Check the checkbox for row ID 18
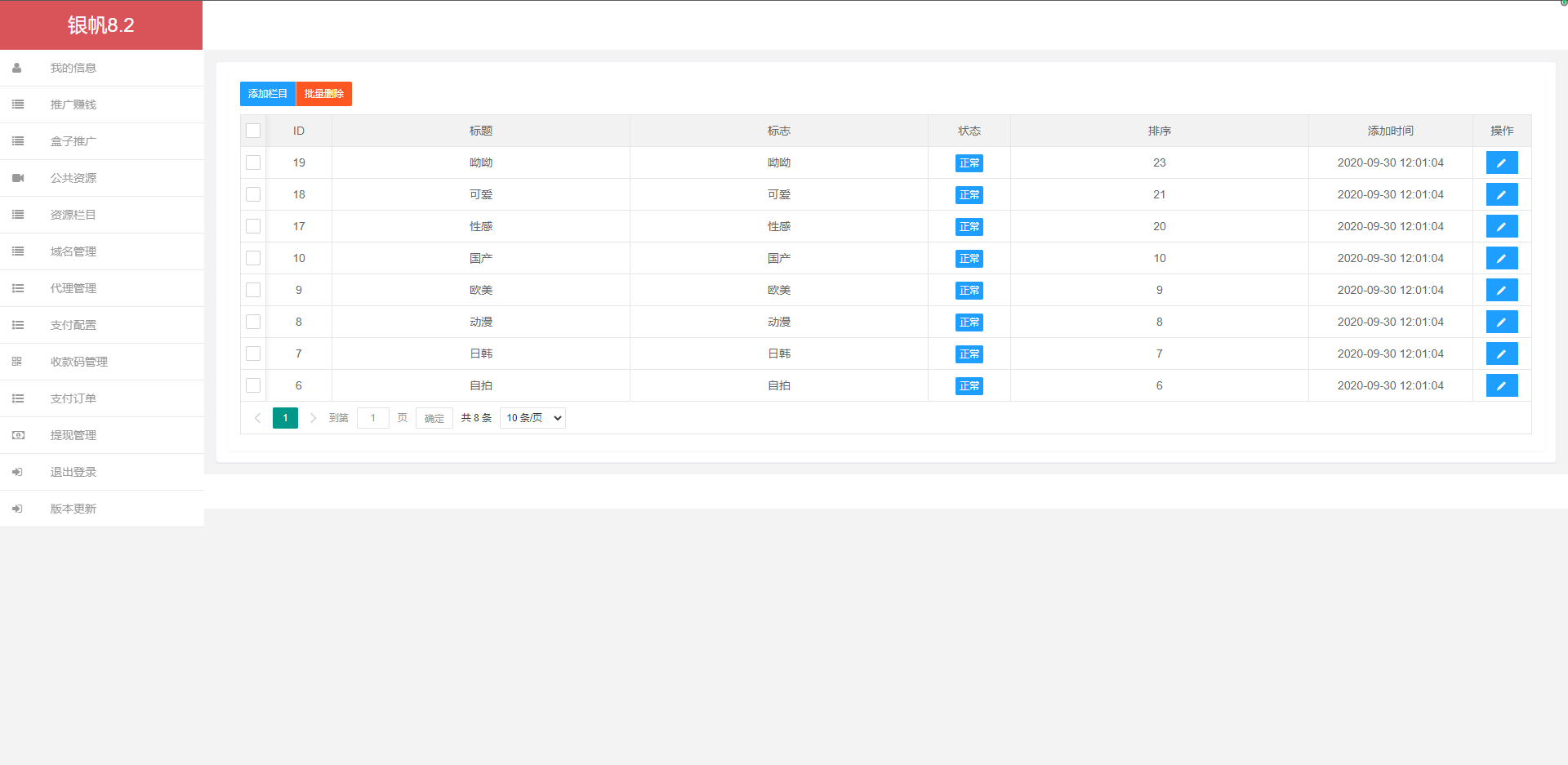1568x765 pixels. coord(253,194)
